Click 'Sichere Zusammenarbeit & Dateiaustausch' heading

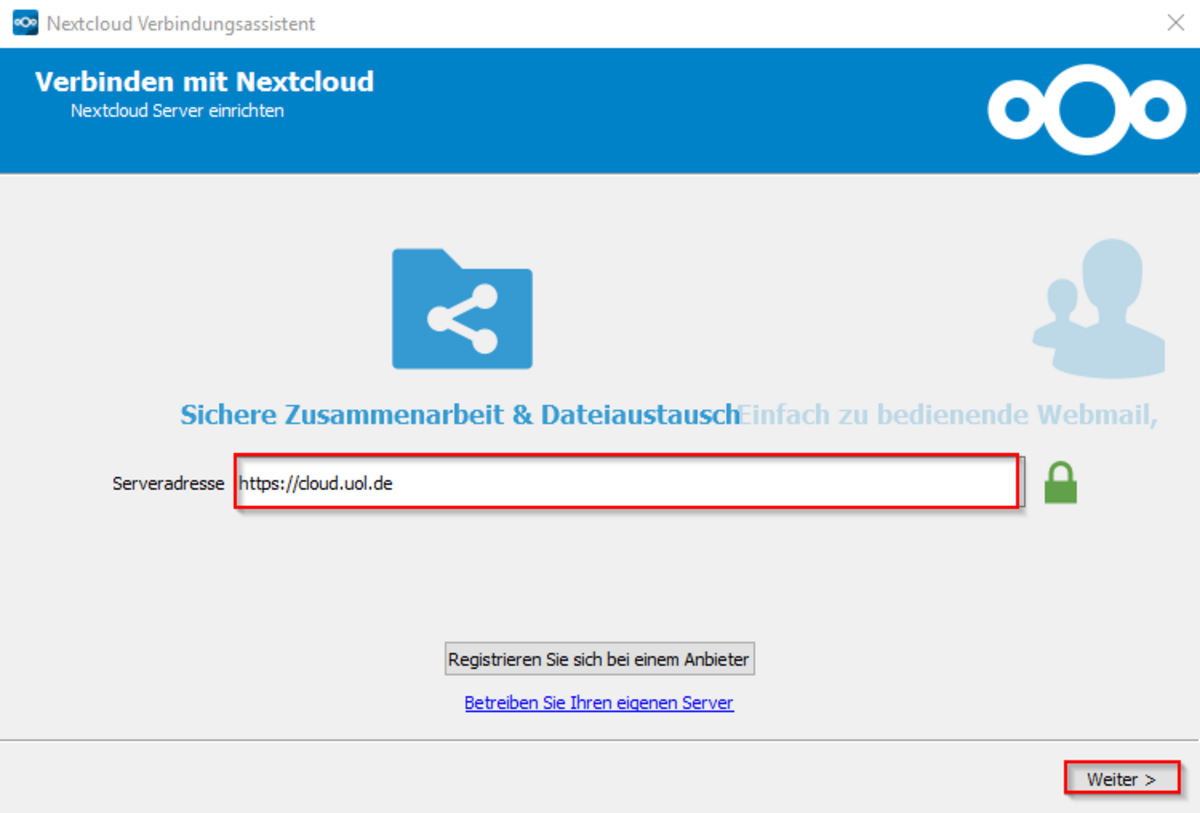coord(459,415)
